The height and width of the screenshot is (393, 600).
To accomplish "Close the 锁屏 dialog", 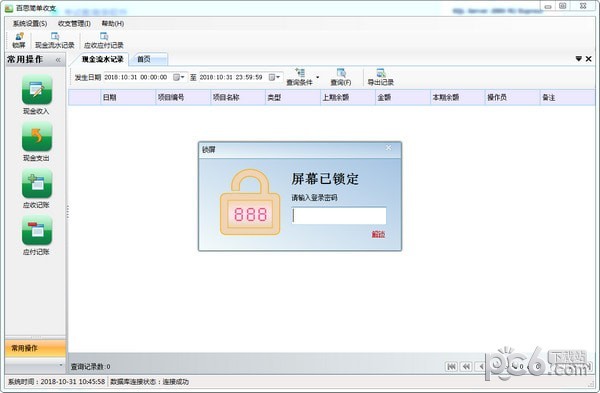I will tap(389, 148).
